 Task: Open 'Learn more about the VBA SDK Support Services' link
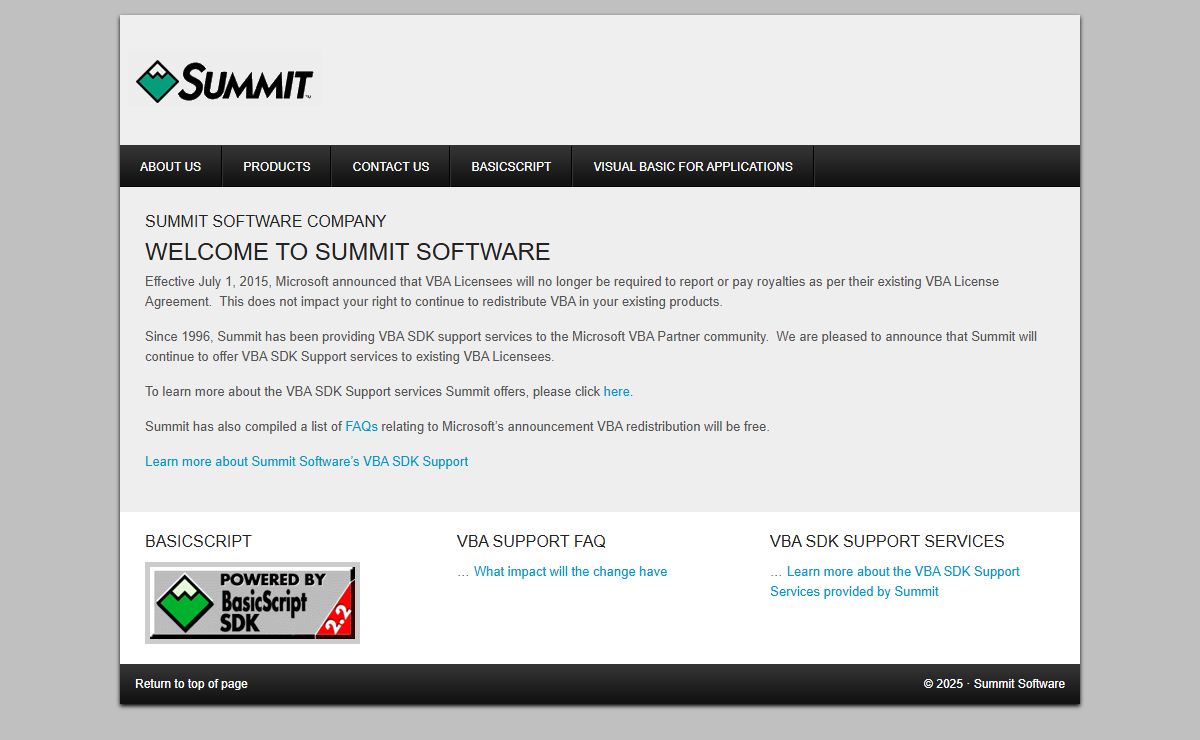coord(895,582)
